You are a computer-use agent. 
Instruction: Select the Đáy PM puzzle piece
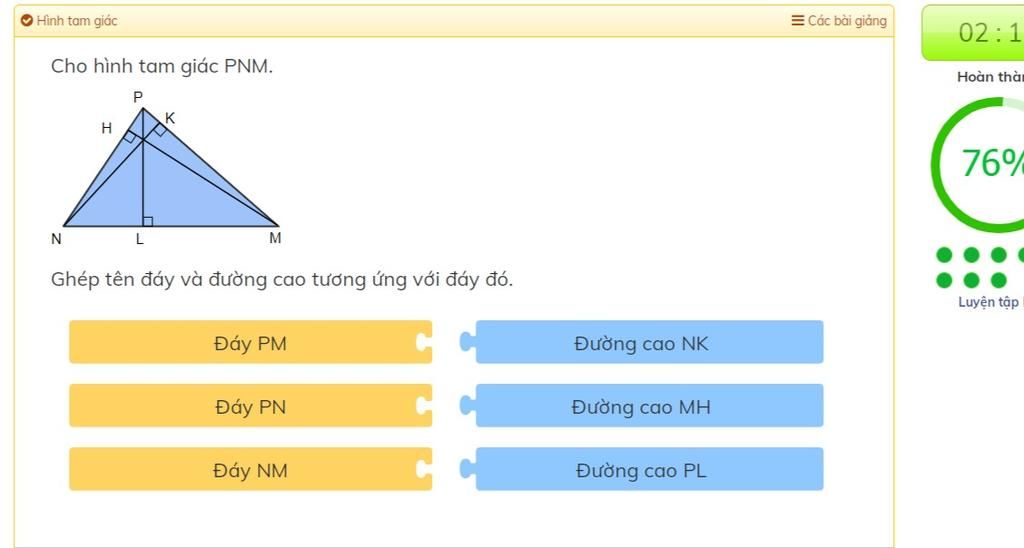pos(251,342)
